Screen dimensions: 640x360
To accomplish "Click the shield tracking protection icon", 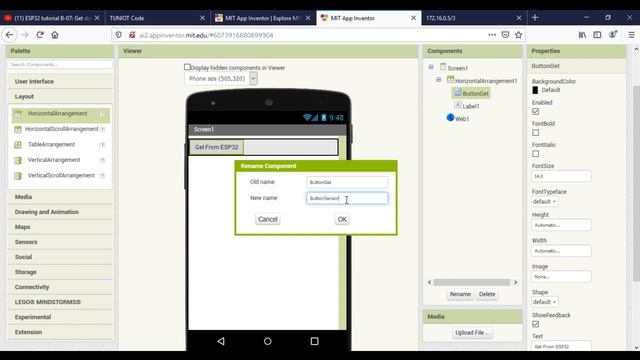I will (x=118, y=35).
